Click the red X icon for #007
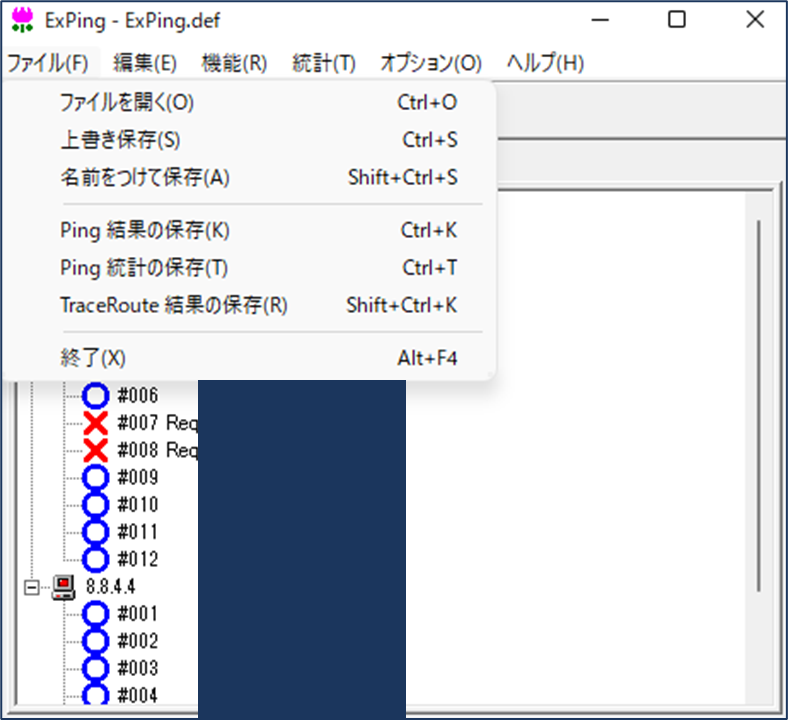Screen dimensions: 788x720 (x=95, y=423)
